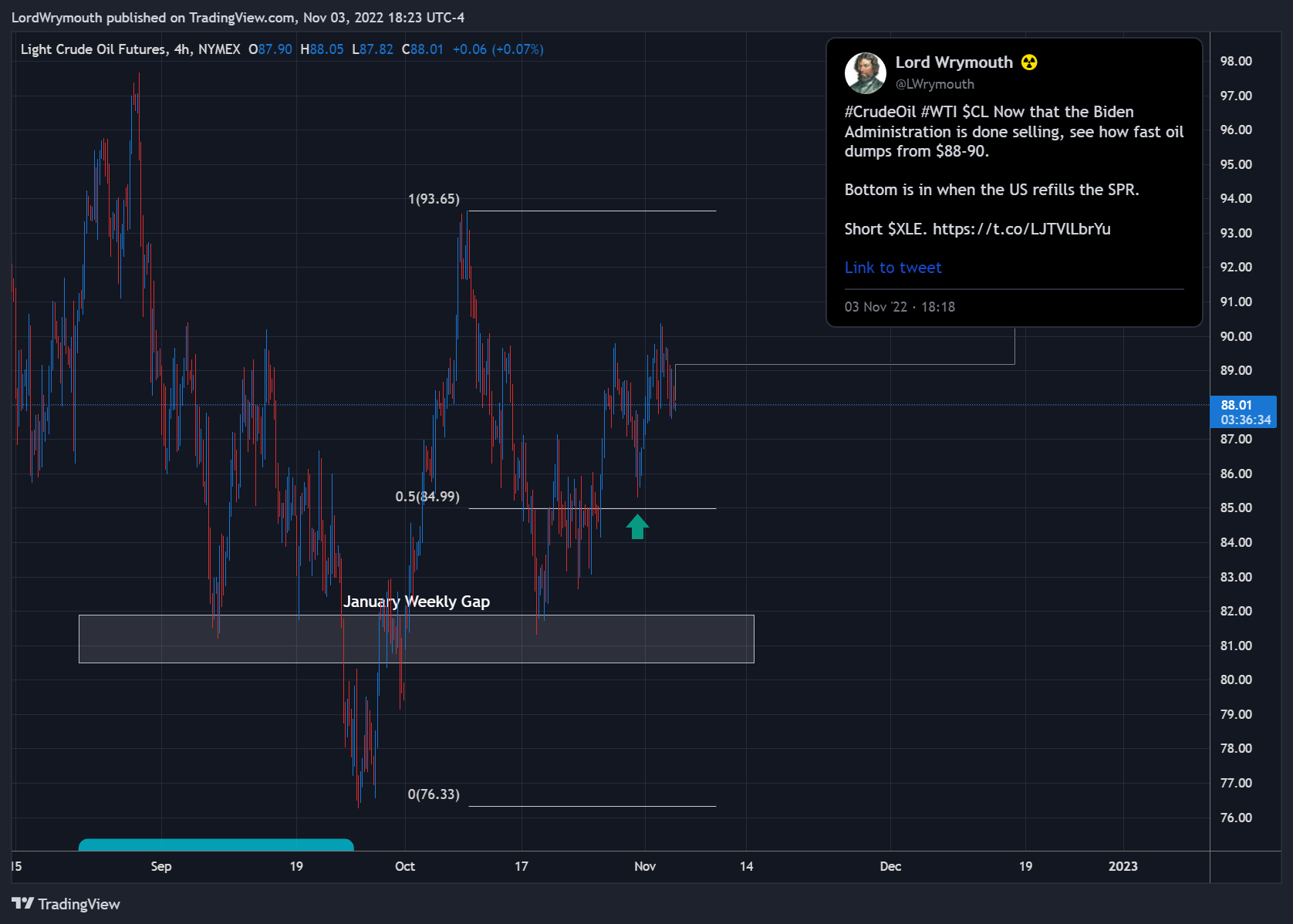Viewport: 1293px width, 924px height.
Task: Click the 'Oct' label on the time axis
Action: click(405, 866)
